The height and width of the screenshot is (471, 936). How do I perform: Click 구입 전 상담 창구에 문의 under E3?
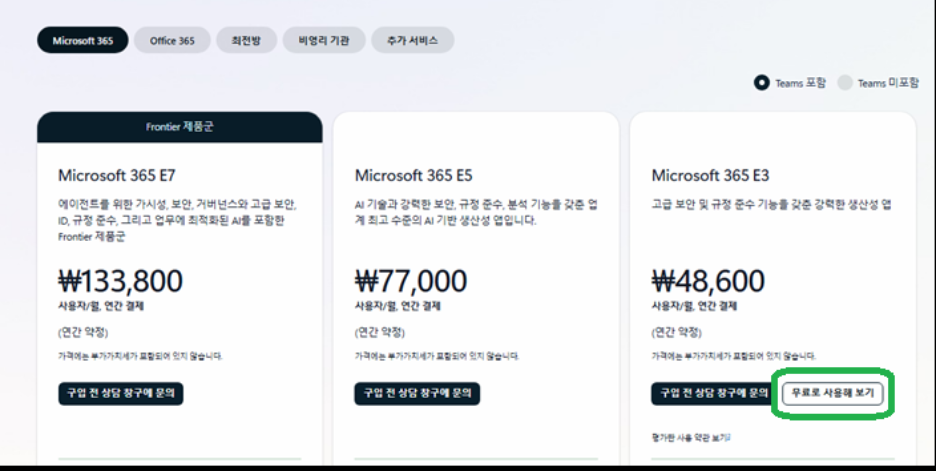[713, 393]
